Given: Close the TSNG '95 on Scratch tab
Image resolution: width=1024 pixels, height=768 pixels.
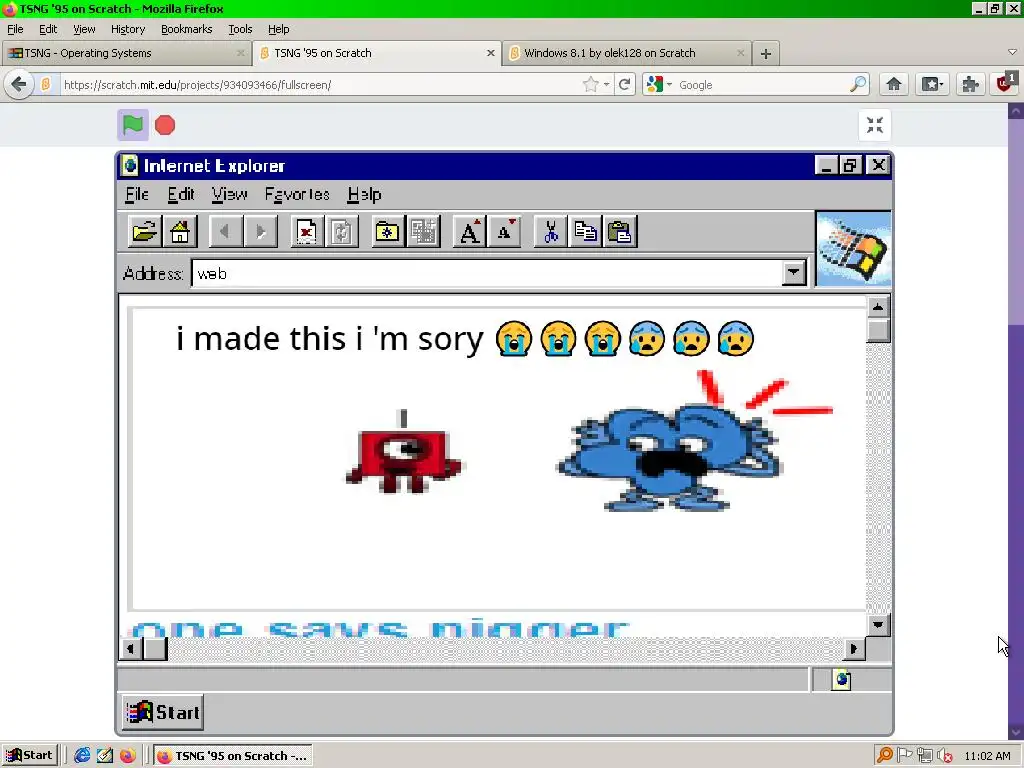Looking at the screenshot, I should coord(490,53).
